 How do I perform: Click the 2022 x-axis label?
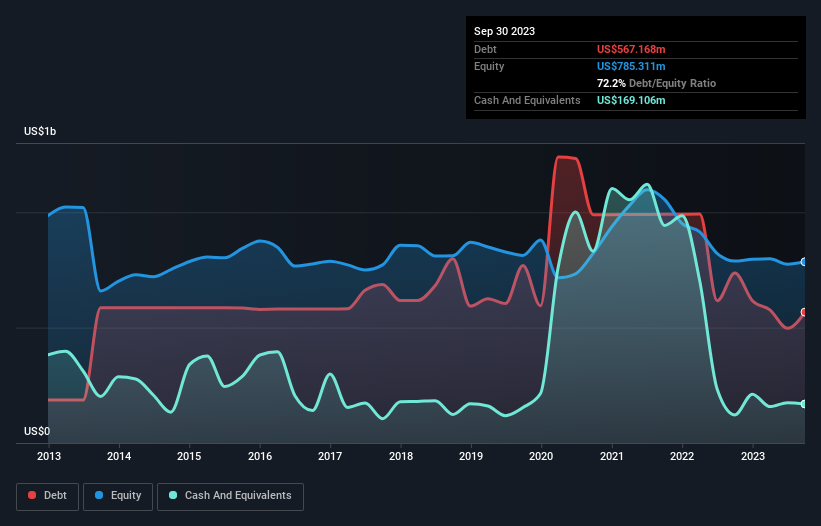[x=682, y=456]
